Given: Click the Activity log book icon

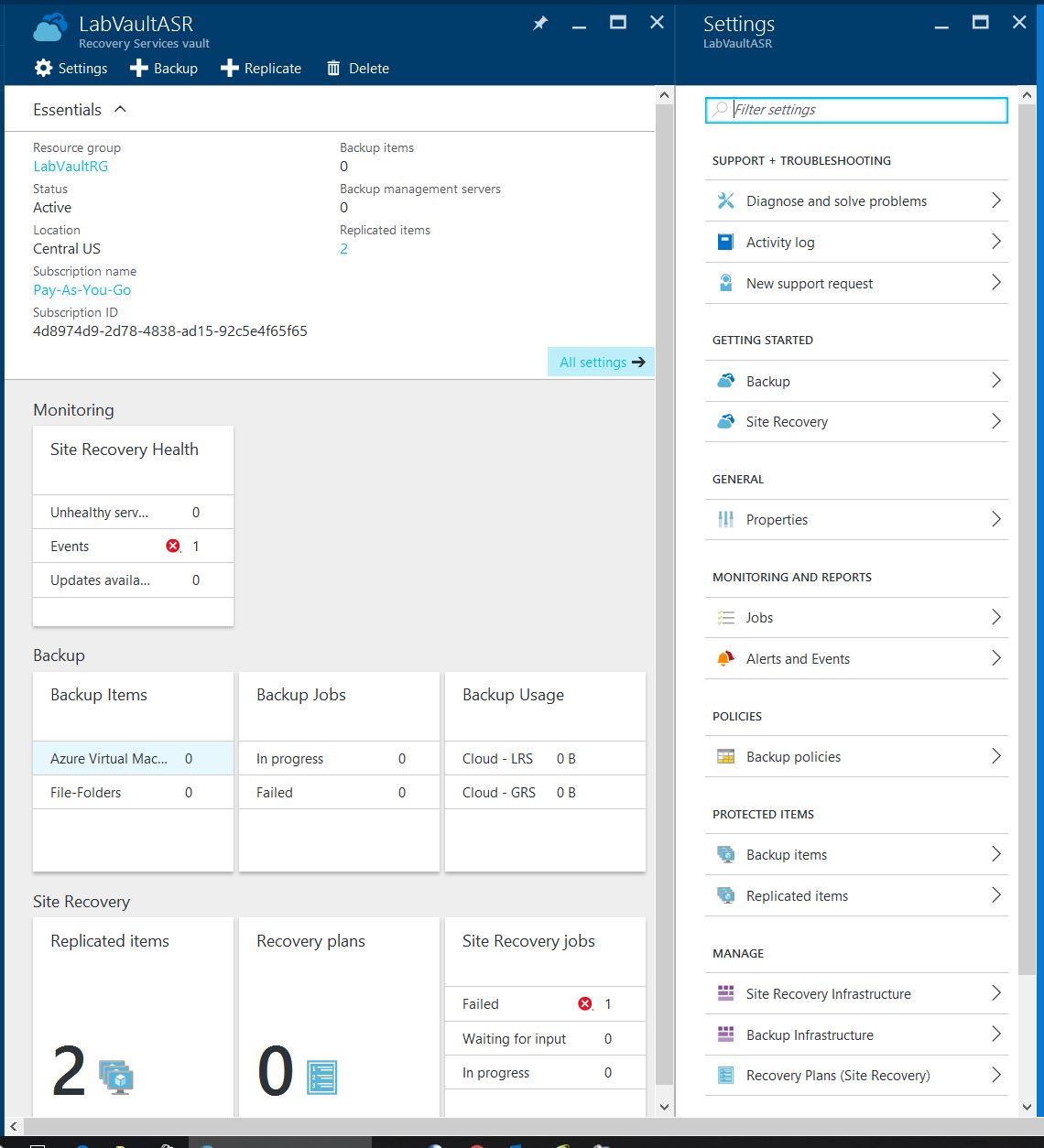Looking at the screenshot, I should (x=725, y=243).
